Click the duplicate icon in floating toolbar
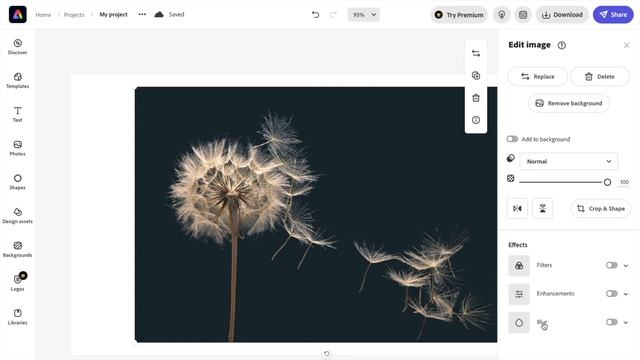The height and width of the screenshot is (360, 640). pyautogui.click(x=476, y=76)
